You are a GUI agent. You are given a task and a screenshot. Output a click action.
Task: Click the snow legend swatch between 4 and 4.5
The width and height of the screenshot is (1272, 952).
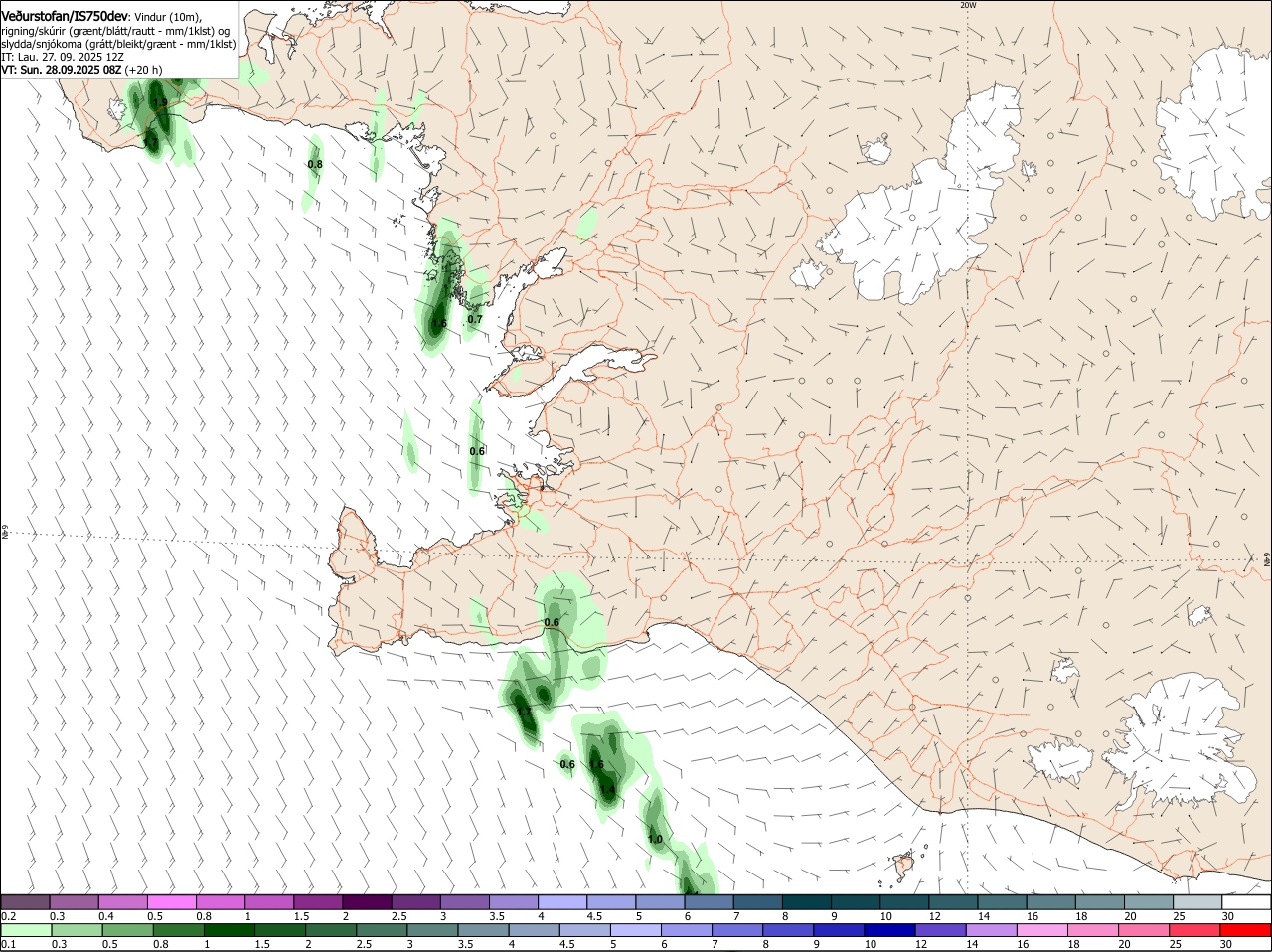pyautogui.click(x=563, y=902)
